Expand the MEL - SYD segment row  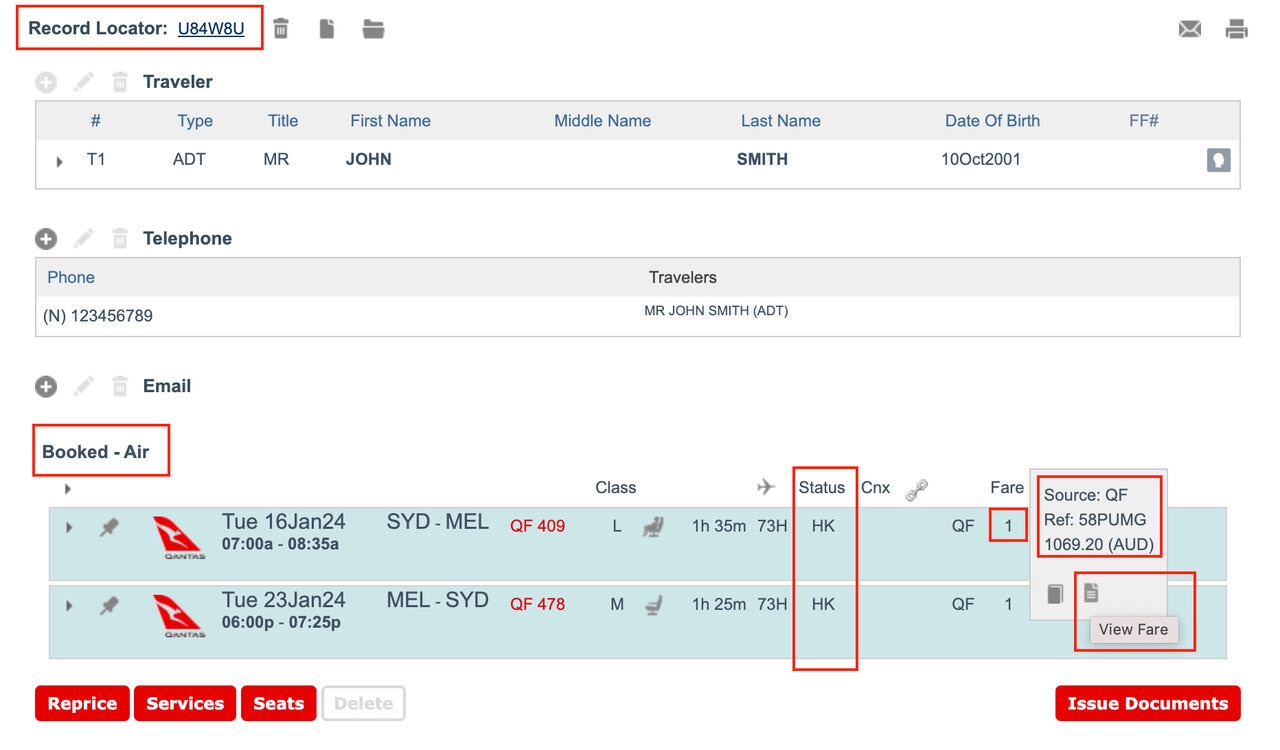[69, 605]
